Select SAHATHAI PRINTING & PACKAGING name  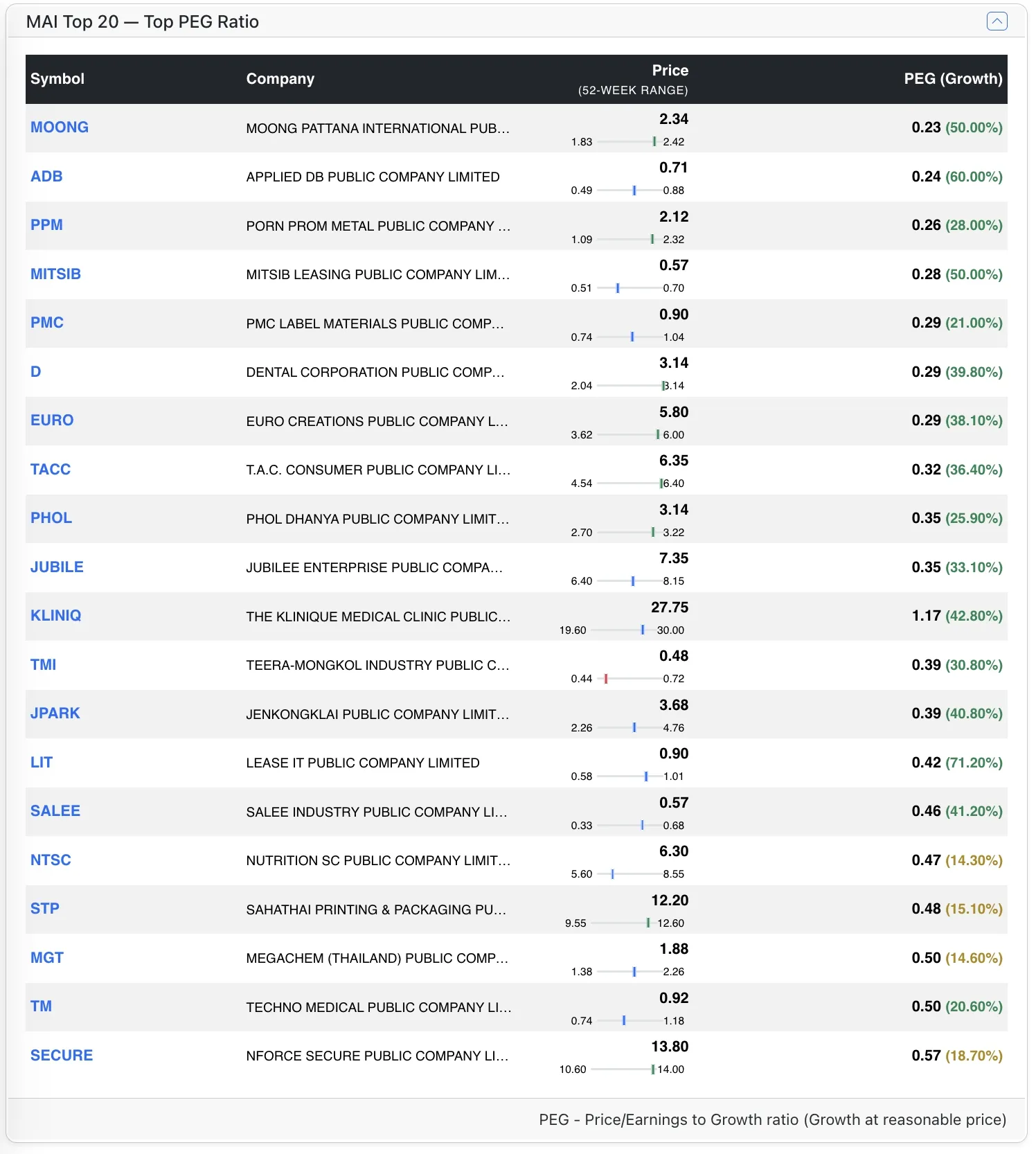[x=377, y=909]
